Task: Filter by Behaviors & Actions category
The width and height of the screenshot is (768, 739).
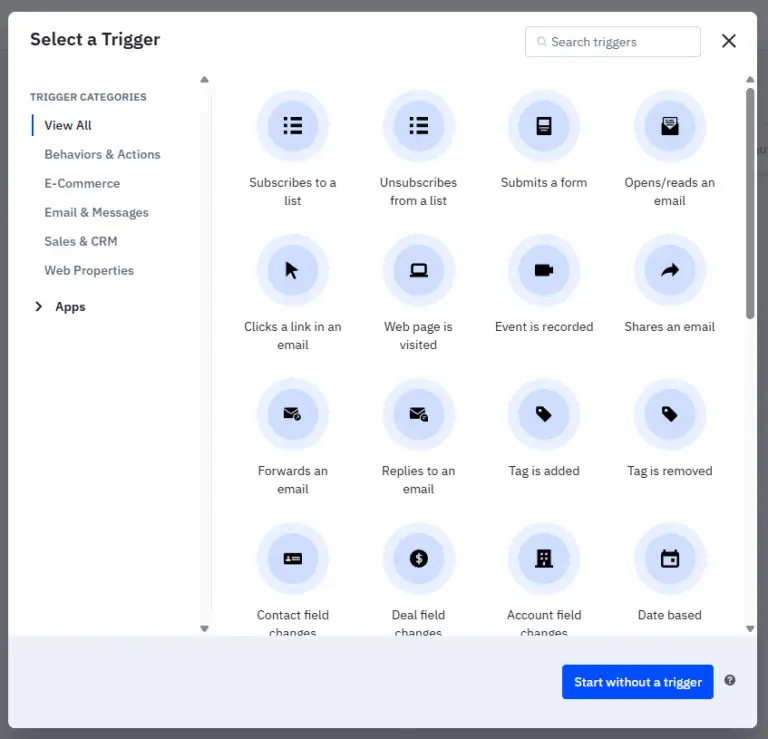Action: click(x=102, y=154)
